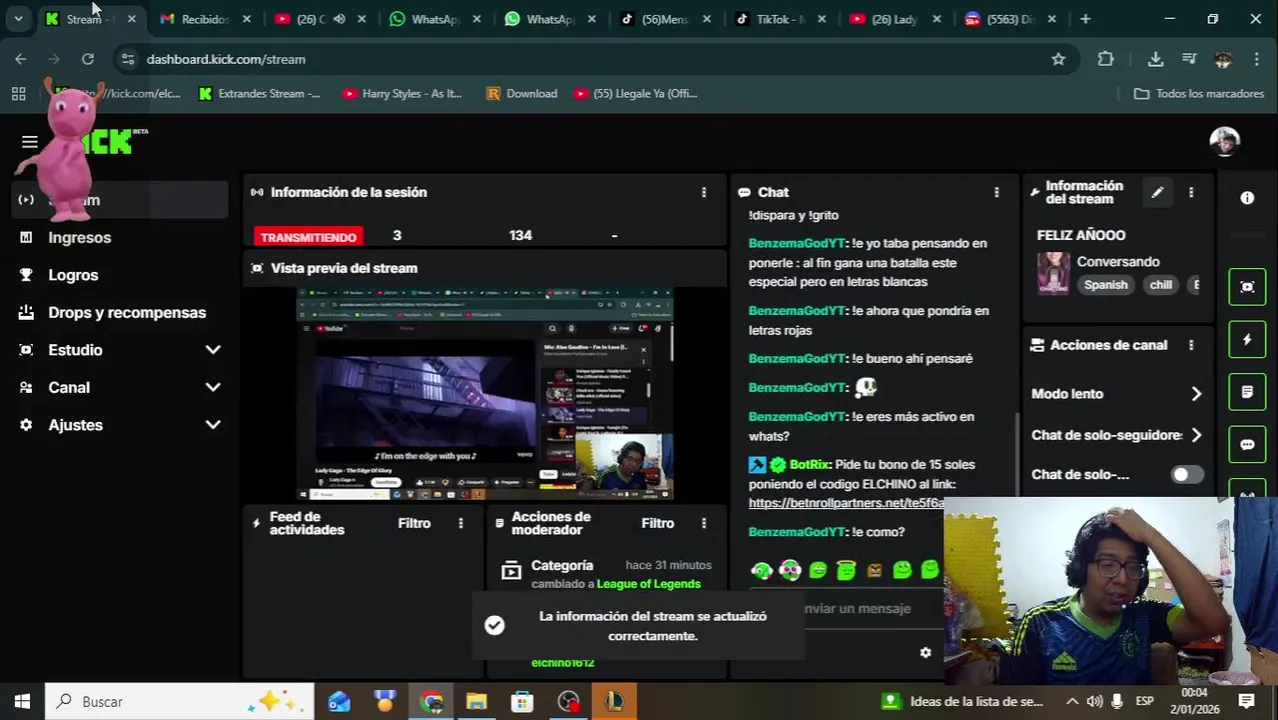Image resolution: width=1278 pixels, height=720 pixels.
Task: Open Acciones de moderador options menu
Action: [703, 523]
